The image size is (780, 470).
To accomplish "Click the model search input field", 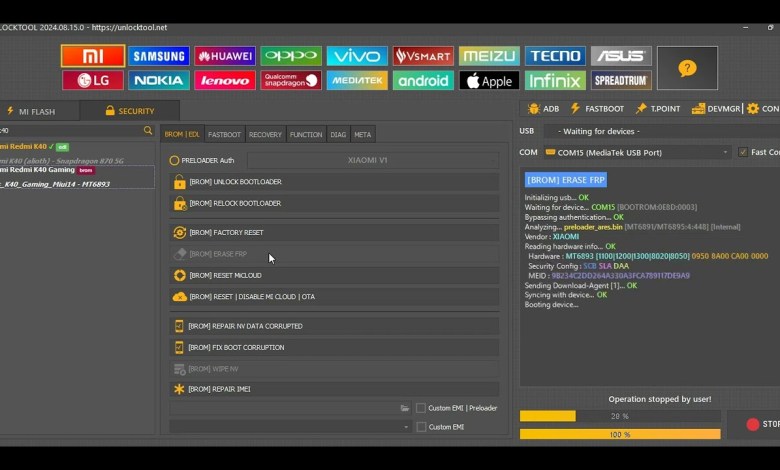I will click(71, 130).
